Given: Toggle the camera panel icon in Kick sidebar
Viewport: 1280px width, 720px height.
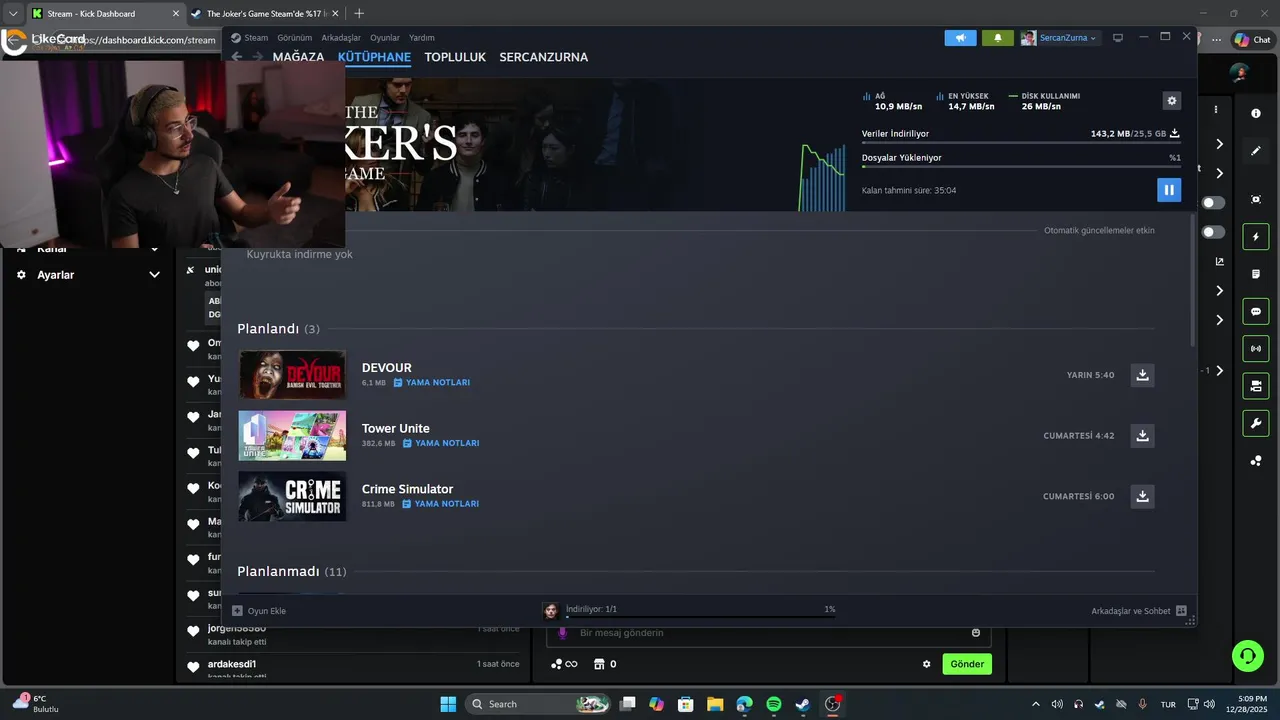Looking at the screenshot, I should pyautogui.click(x=1256, y=385).
